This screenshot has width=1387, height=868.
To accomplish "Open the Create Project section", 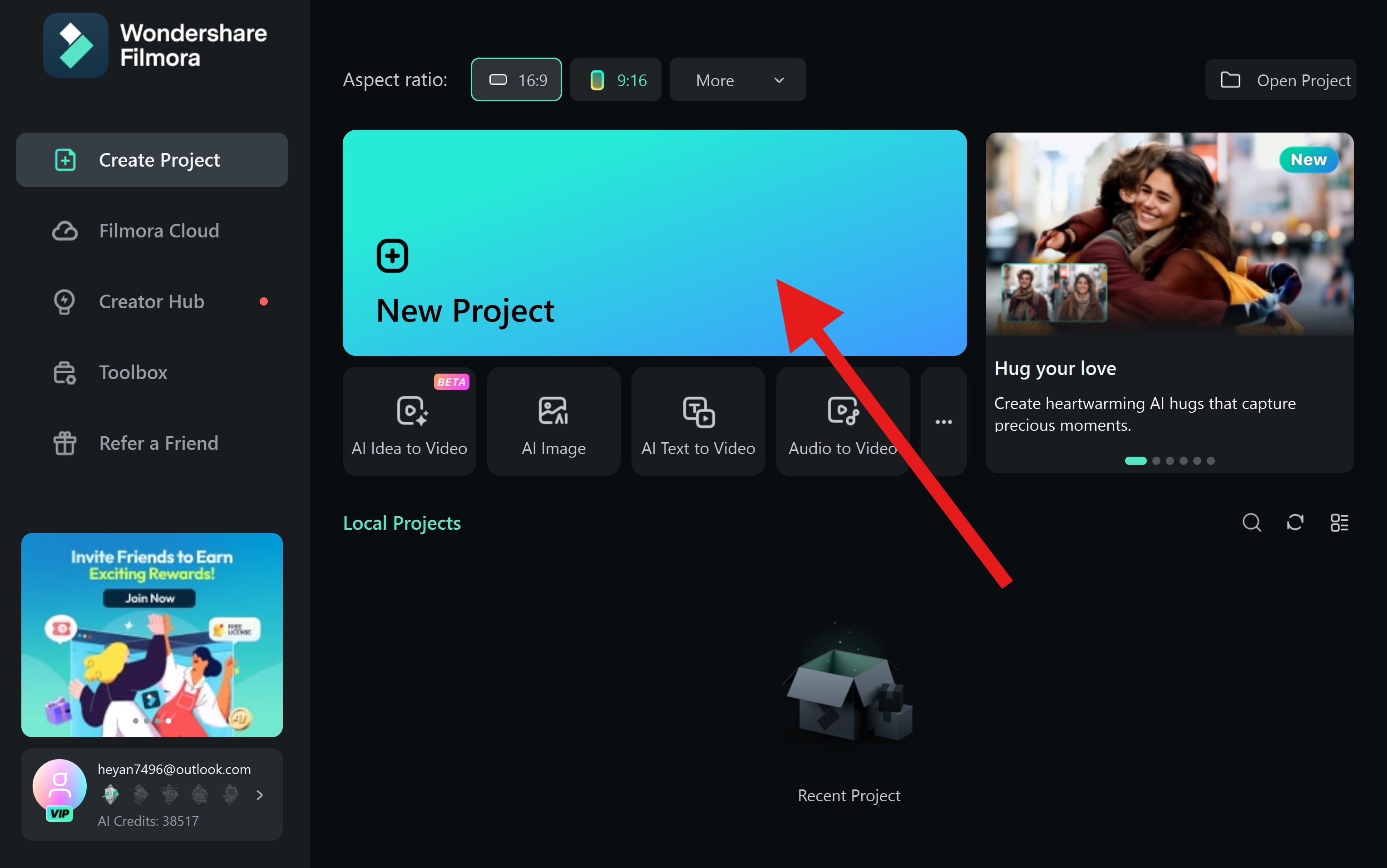I will click(x=152, y=160).
